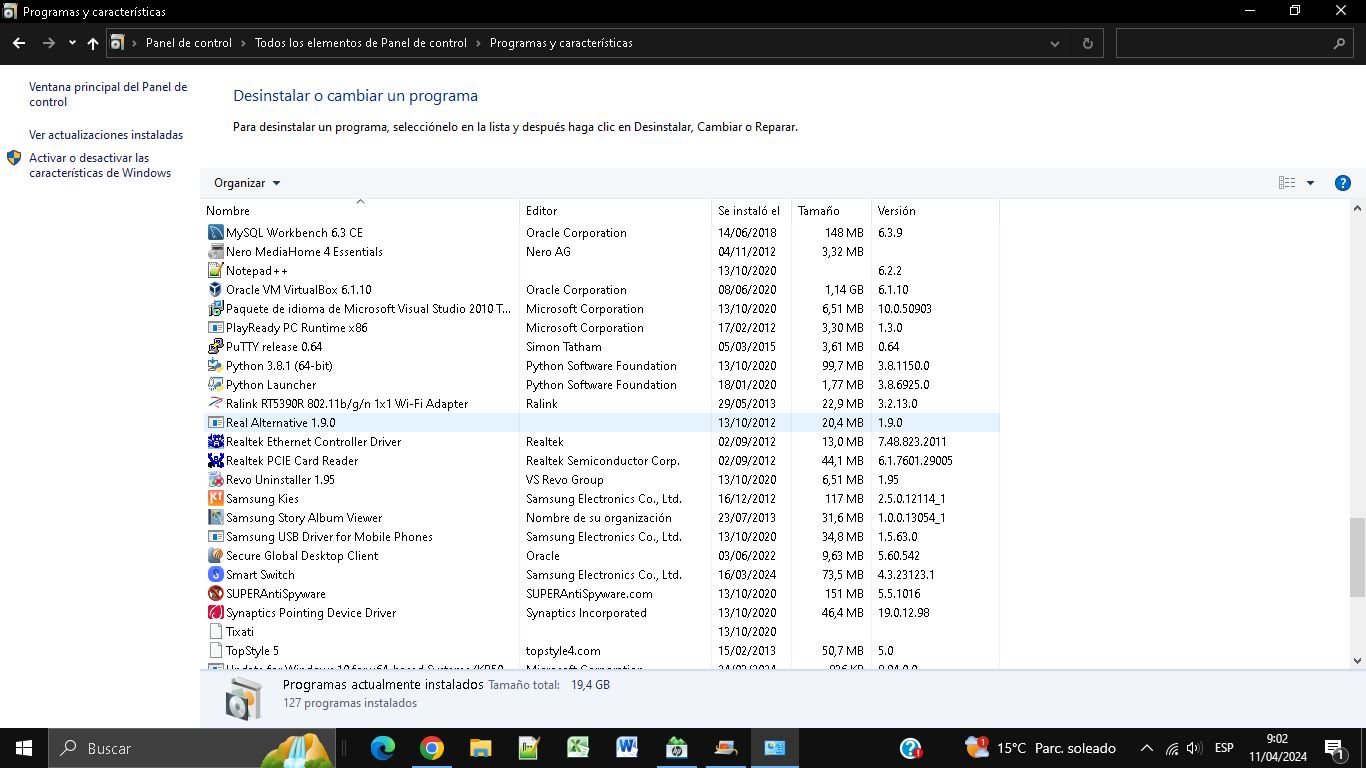Open Excel from the taskbar
The width and height of the screenshot is (1366, 768).
coord(578,748)
